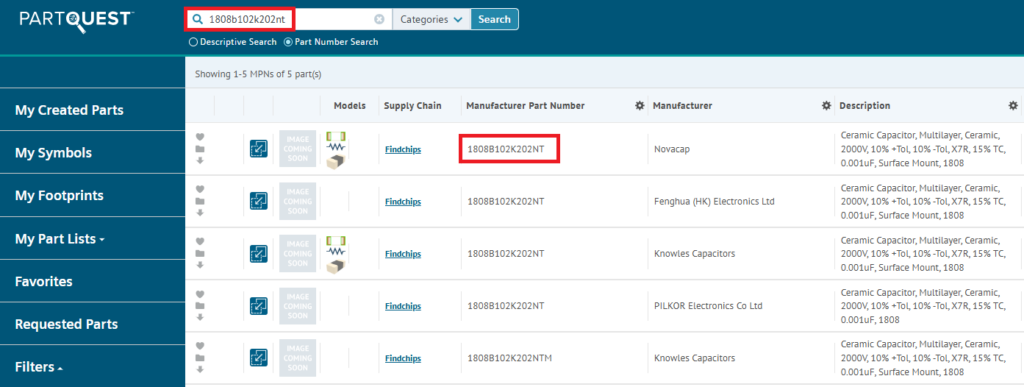Screen dimensions: 1024x387
Task: Click the 3D model icon in Novacap row
Action: pos(336,162)
